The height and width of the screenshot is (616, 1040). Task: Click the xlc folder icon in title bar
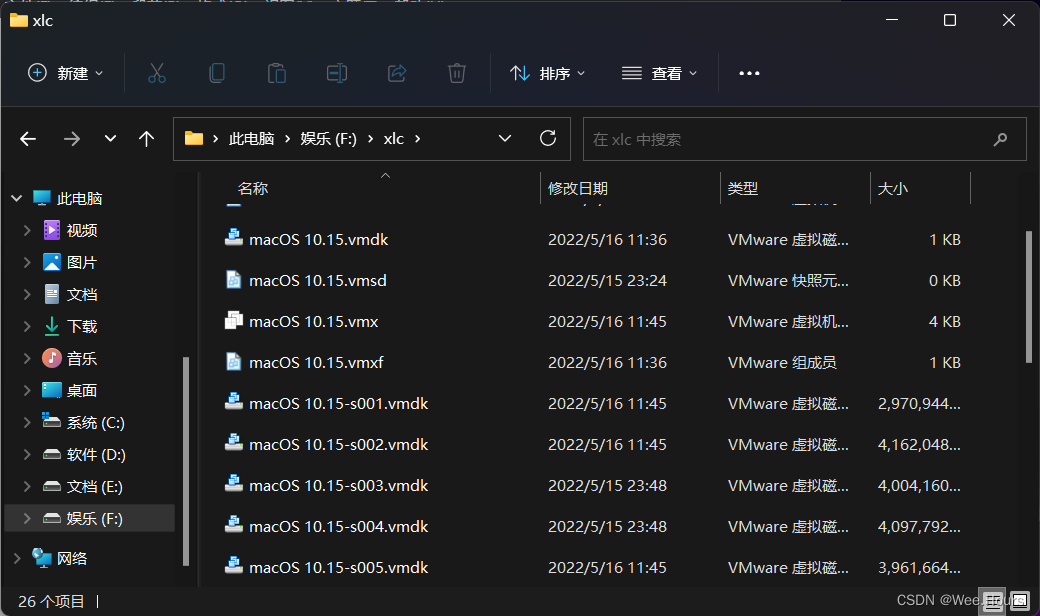[x=19, y=20]
